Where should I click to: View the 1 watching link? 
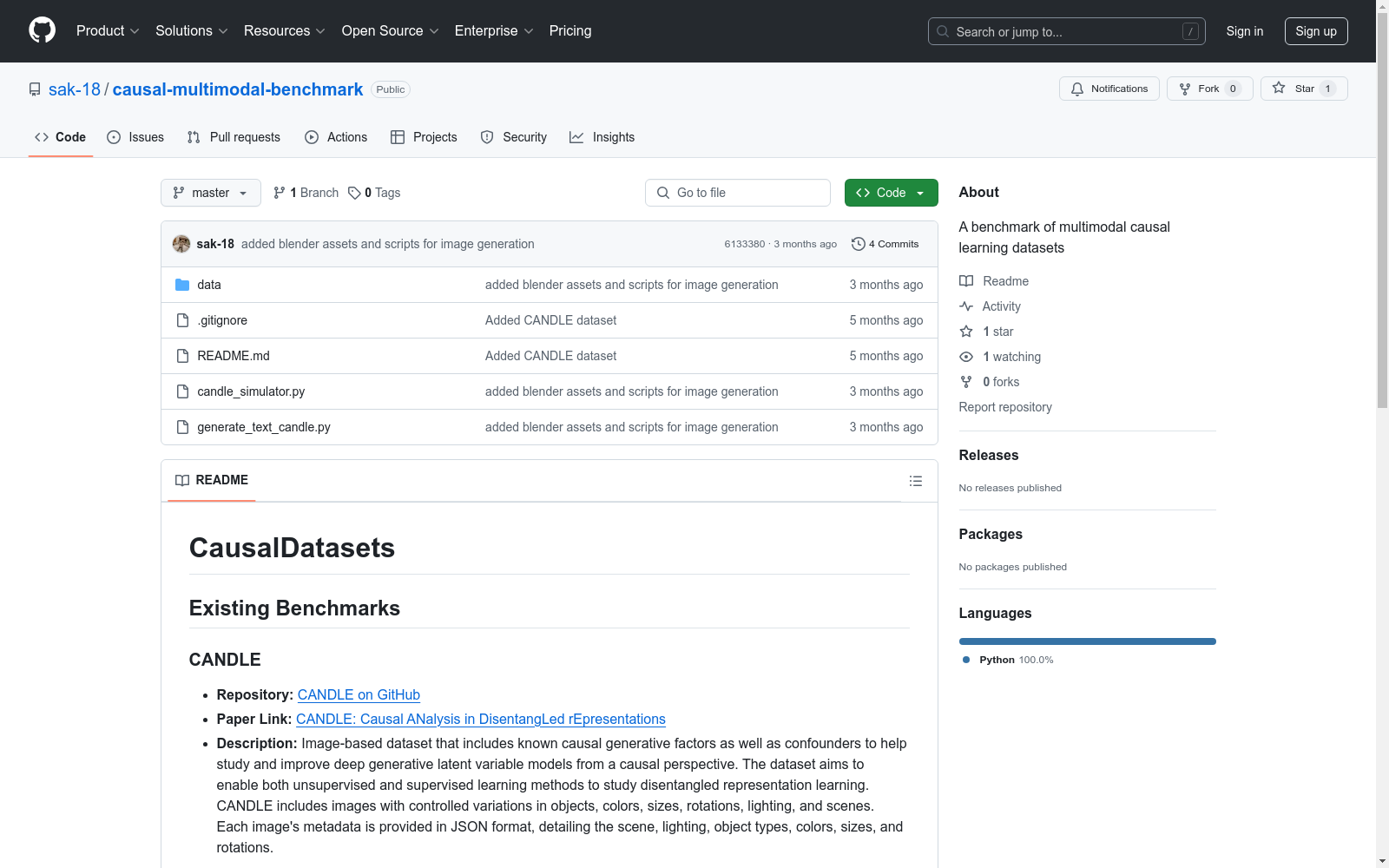pyautogui.click(x=1000, y=357)
